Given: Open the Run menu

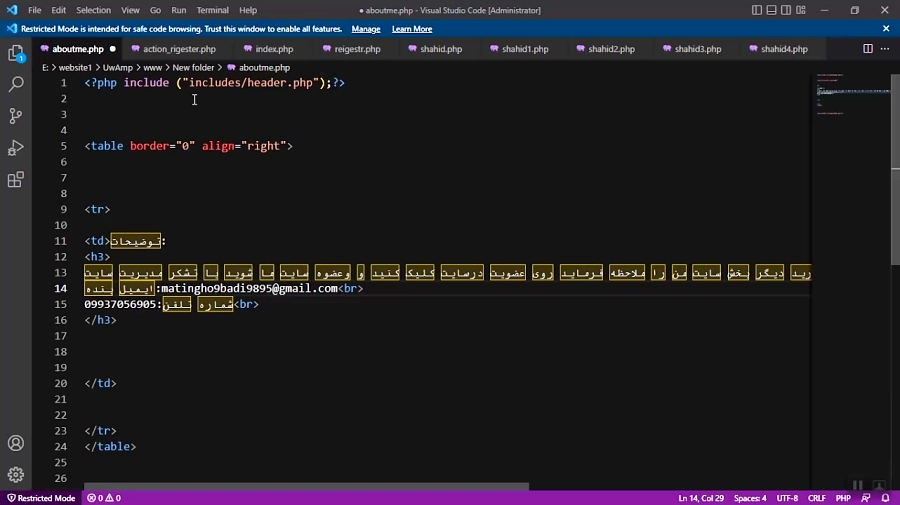Looking at the screenshot, I should tap(179, 10).
